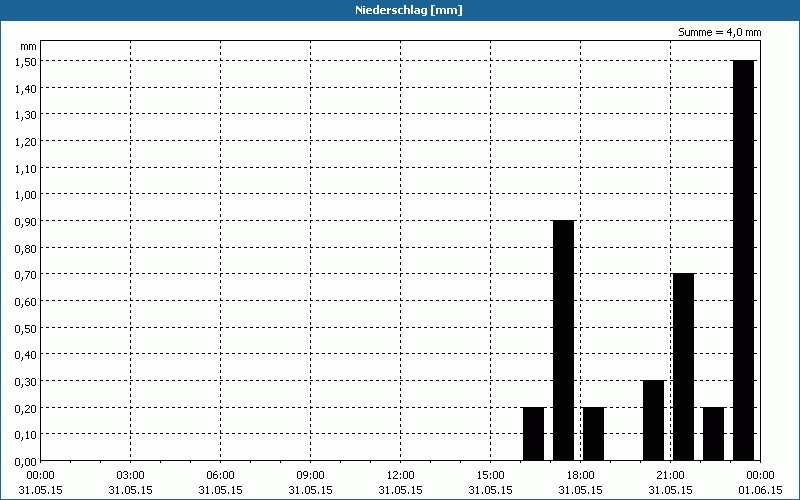Click the Niederschlag [mm] title bar
Image resolution: width=800 pixels, height=500 pixels.
click(x=400, y=10)
